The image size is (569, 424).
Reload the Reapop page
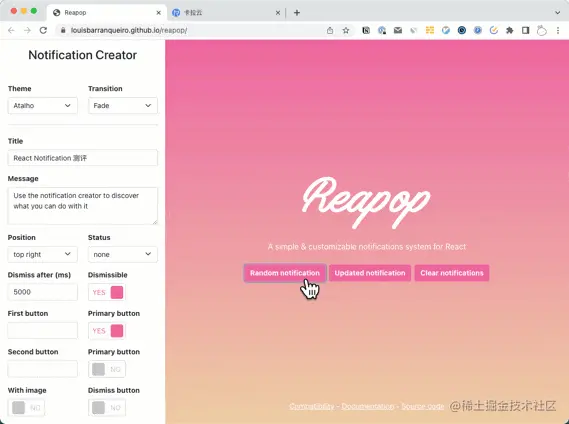point(43,30)
